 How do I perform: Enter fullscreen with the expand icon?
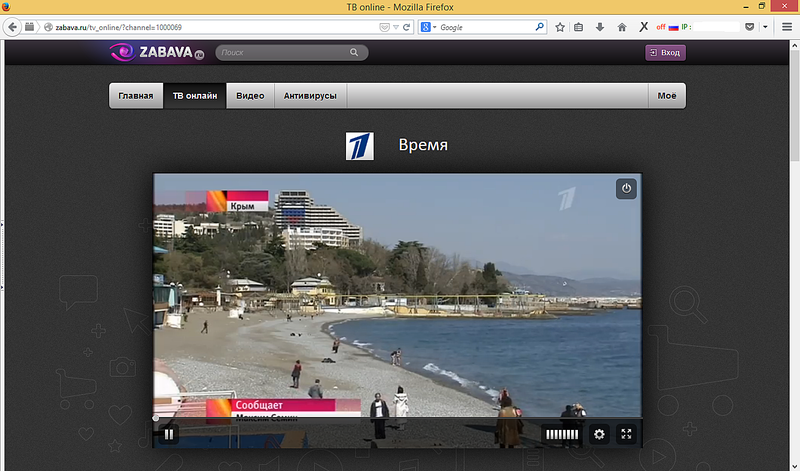626,434
